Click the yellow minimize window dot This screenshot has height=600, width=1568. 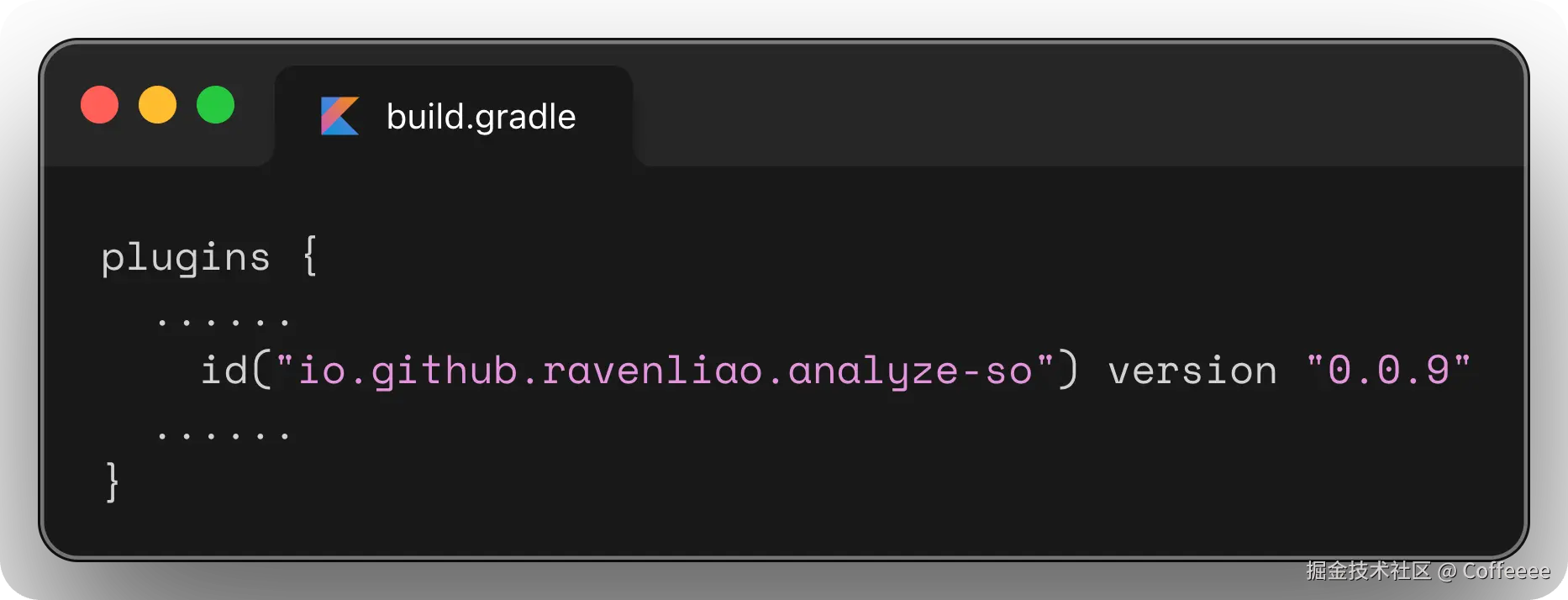pos(157,105)
